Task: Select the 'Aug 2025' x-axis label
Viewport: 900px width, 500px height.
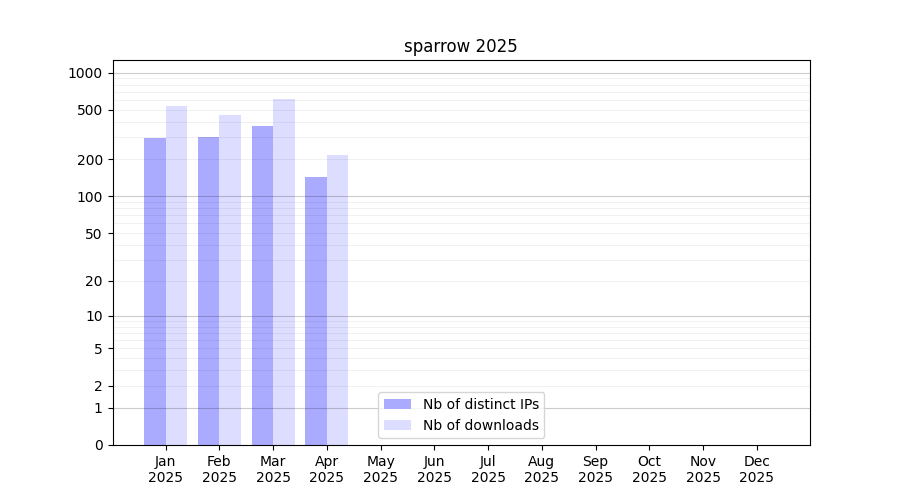Action: [541, 469]
